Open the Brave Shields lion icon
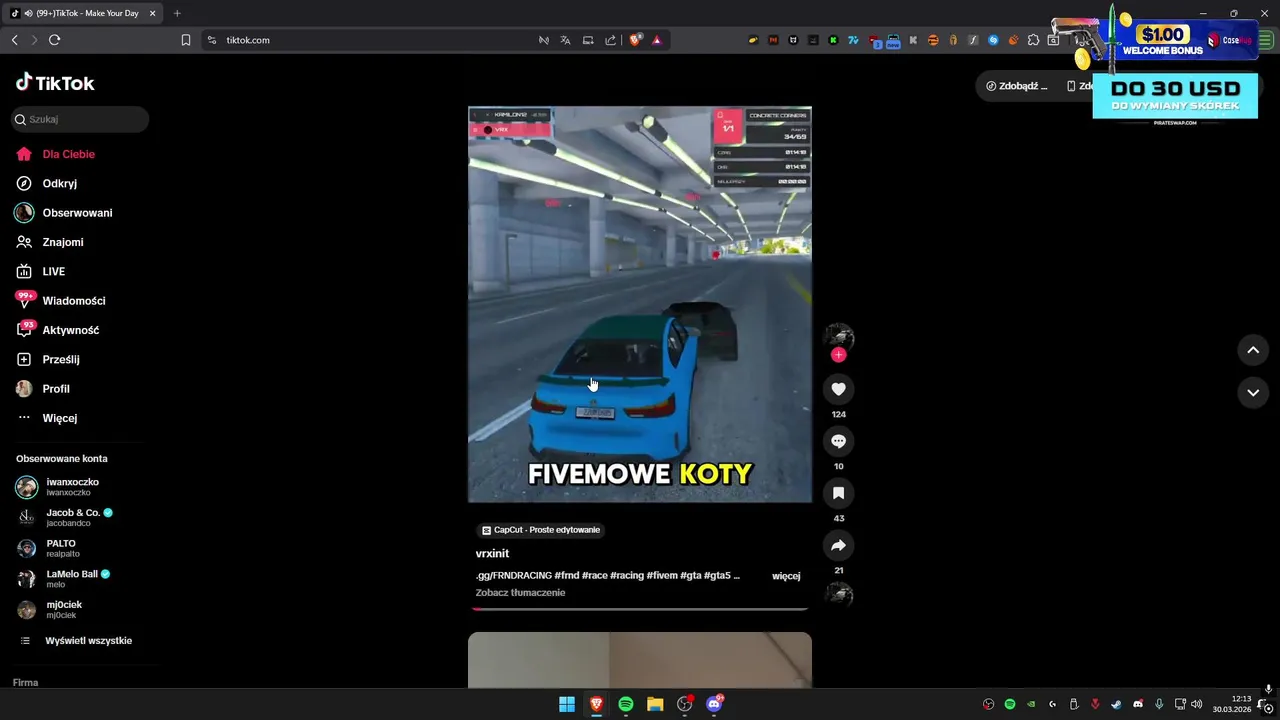The height and width of the screenshot is (720, 1280). point(634,40)
